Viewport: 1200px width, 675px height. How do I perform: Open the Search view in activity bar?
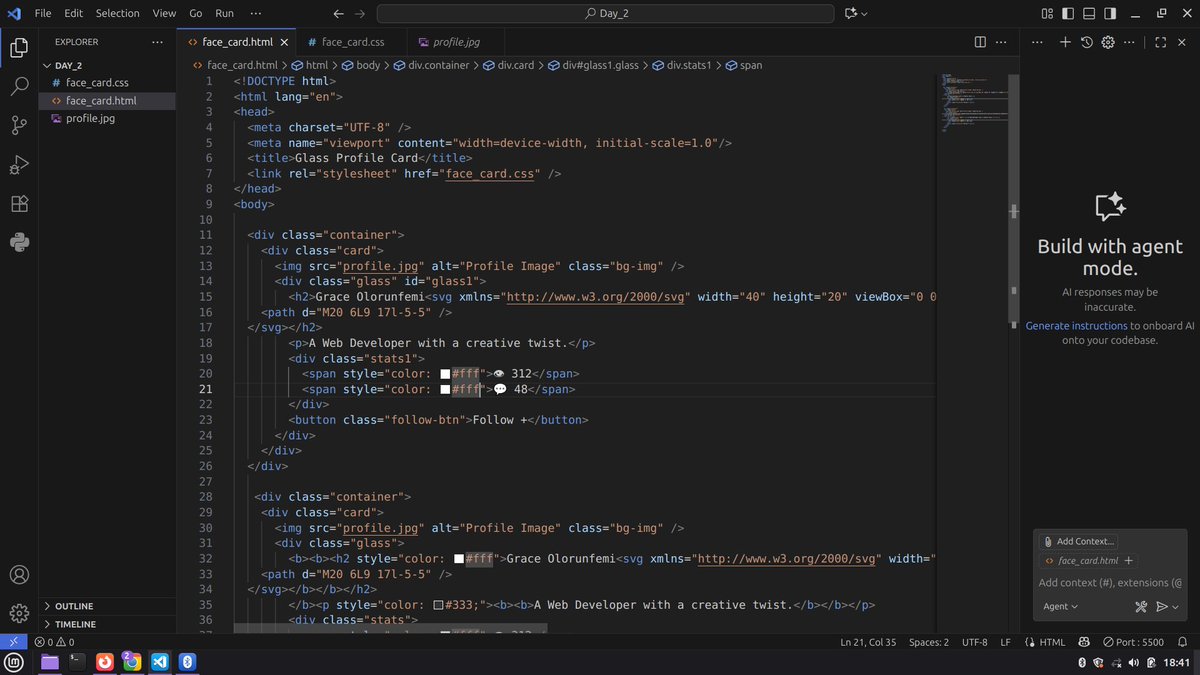click(x=19, y=86)
